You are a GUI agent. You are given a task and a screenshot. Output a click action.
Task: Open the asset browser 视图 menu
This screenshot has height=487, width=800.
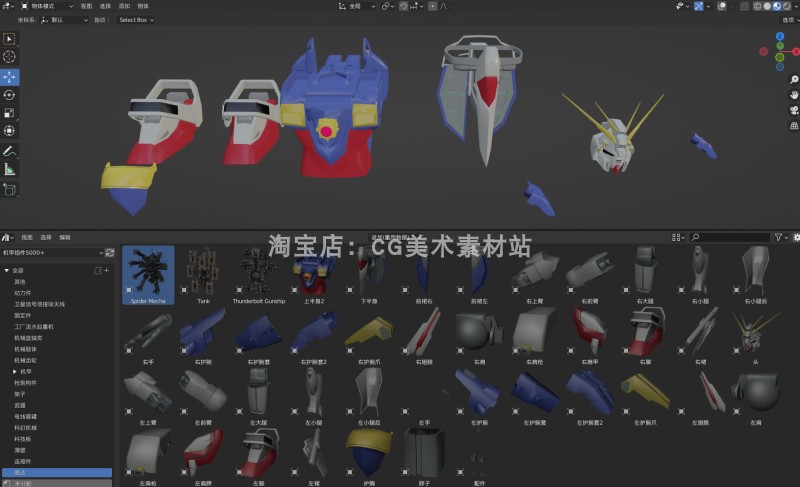[x=27, y=237]
